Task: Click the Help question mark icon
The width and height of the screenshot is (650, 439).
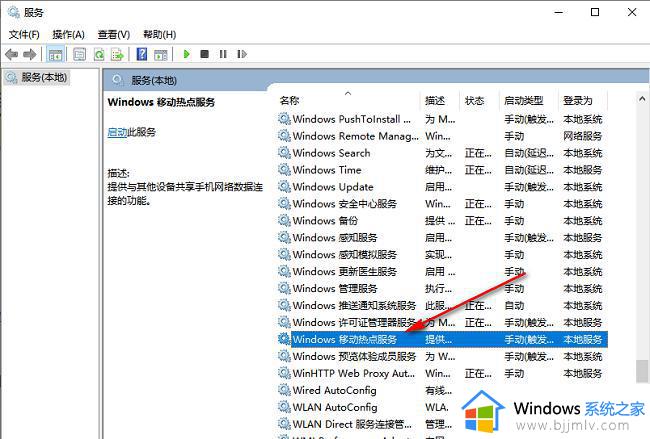Action: 142,54
